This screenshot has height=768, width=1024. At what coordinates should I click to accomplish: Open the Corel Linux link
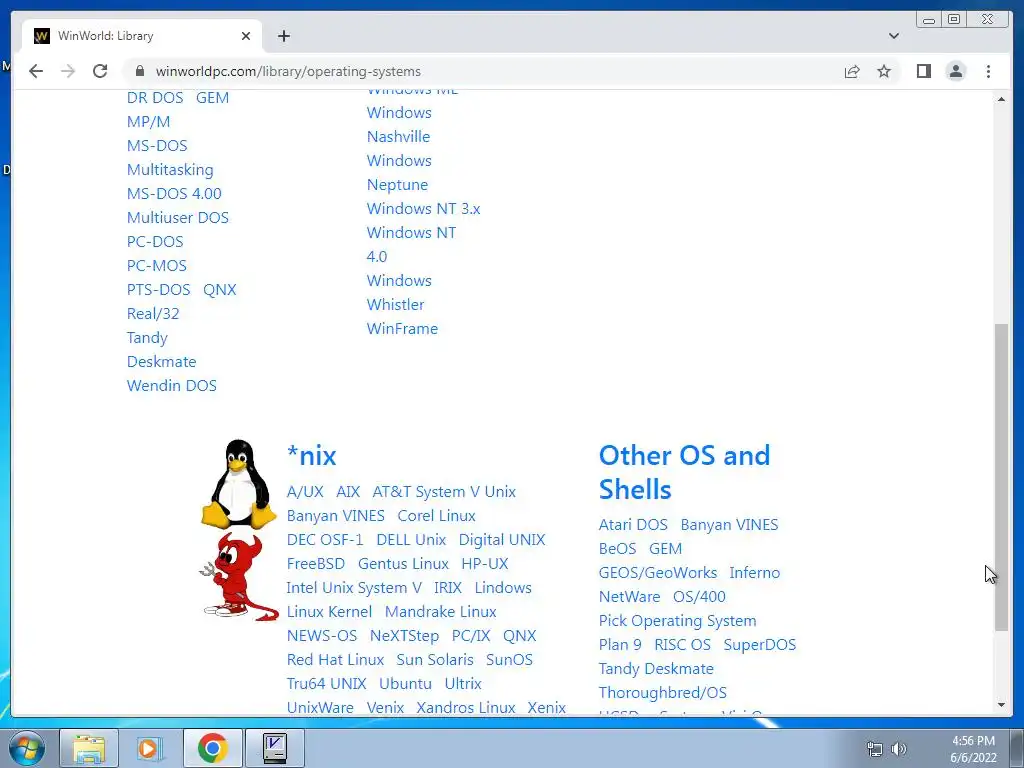(436, 516)
